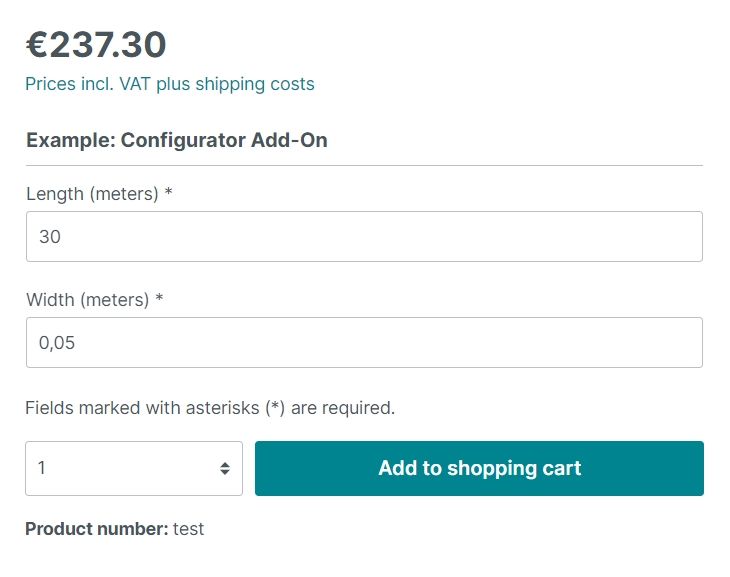This screenshot has width=730, height=577.
Task: Click the Example: Configurator Add-On heading
Action: click(x=177, y=140)
